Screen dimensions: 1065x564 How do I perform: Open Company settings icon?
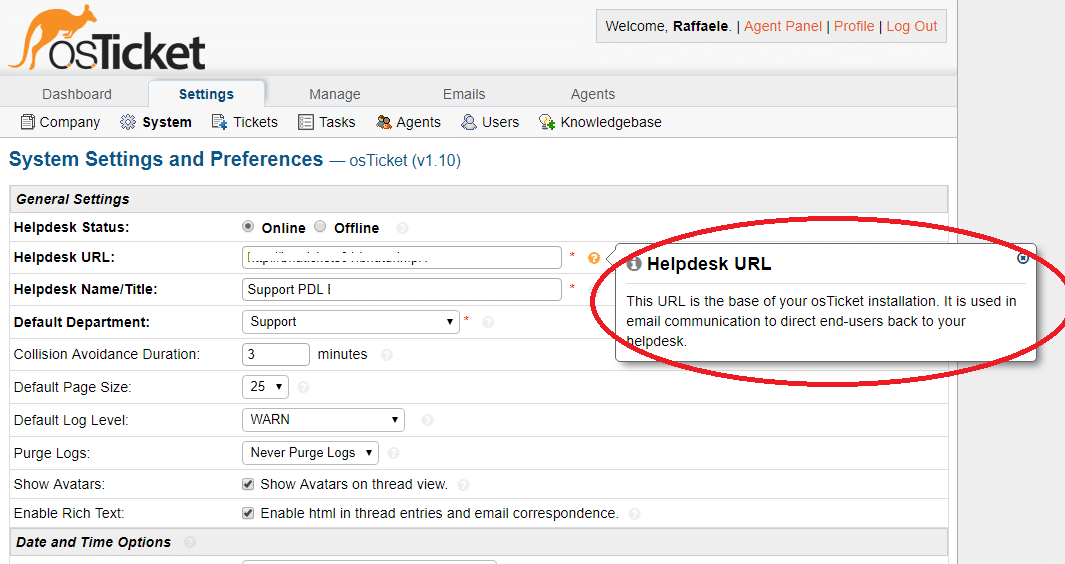click(28, 122)
